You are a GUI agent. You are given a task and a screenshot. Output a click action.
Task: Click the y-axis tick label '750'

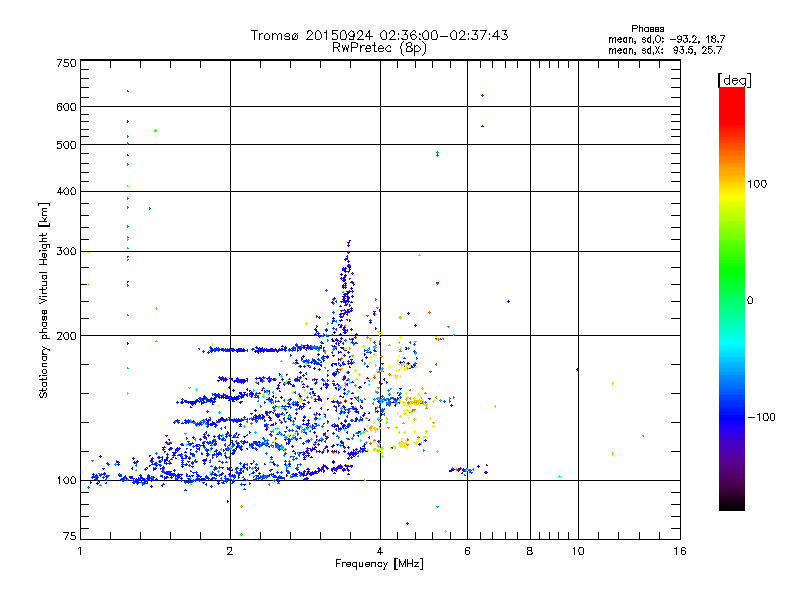click(x=66, y=63)
